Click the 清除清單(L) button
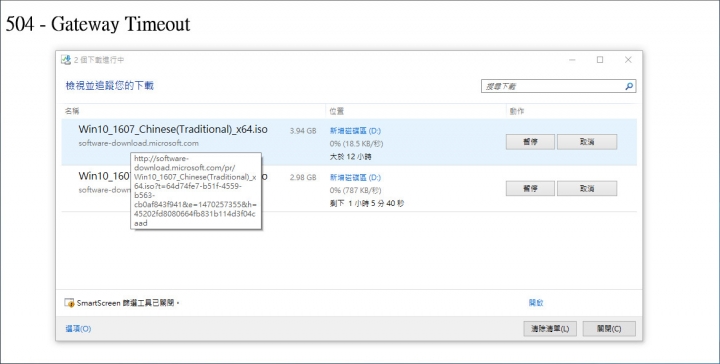The width and height of the screenshot is (720, 364). 550,329
